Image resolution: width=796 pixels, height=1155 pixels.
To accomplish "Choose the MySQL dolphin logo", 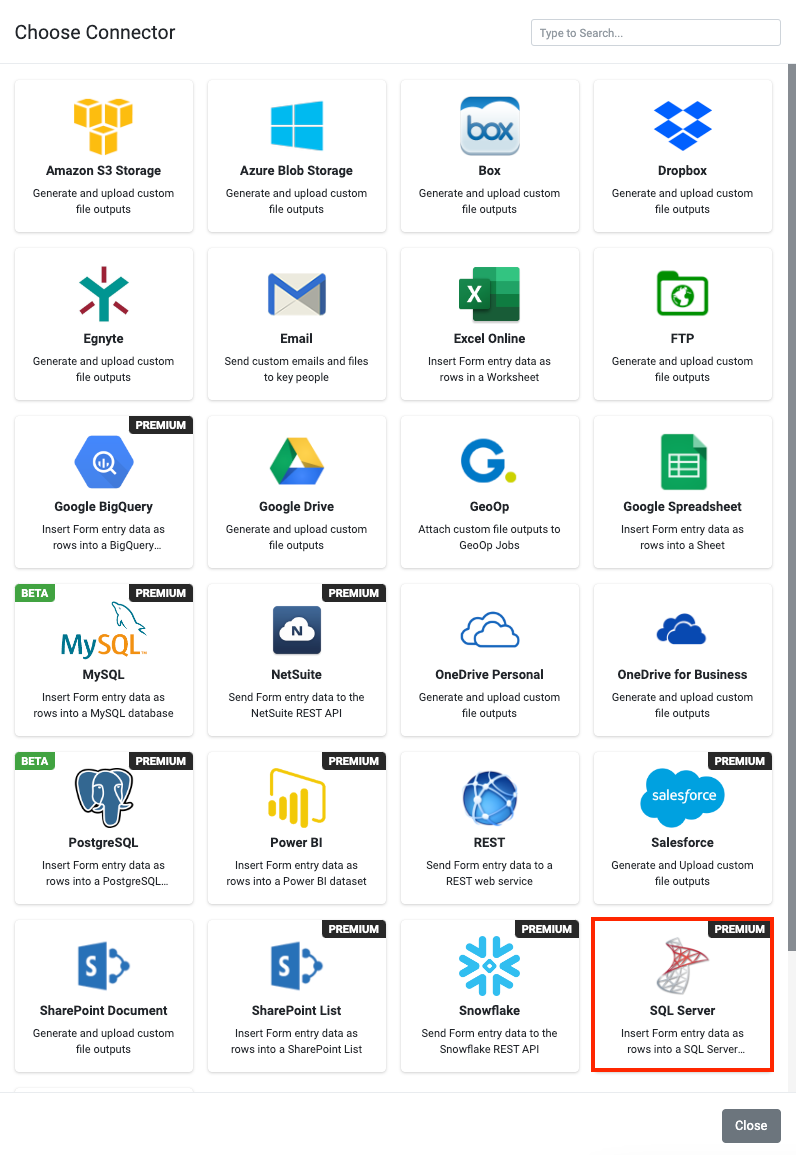I will pos(104,630).
